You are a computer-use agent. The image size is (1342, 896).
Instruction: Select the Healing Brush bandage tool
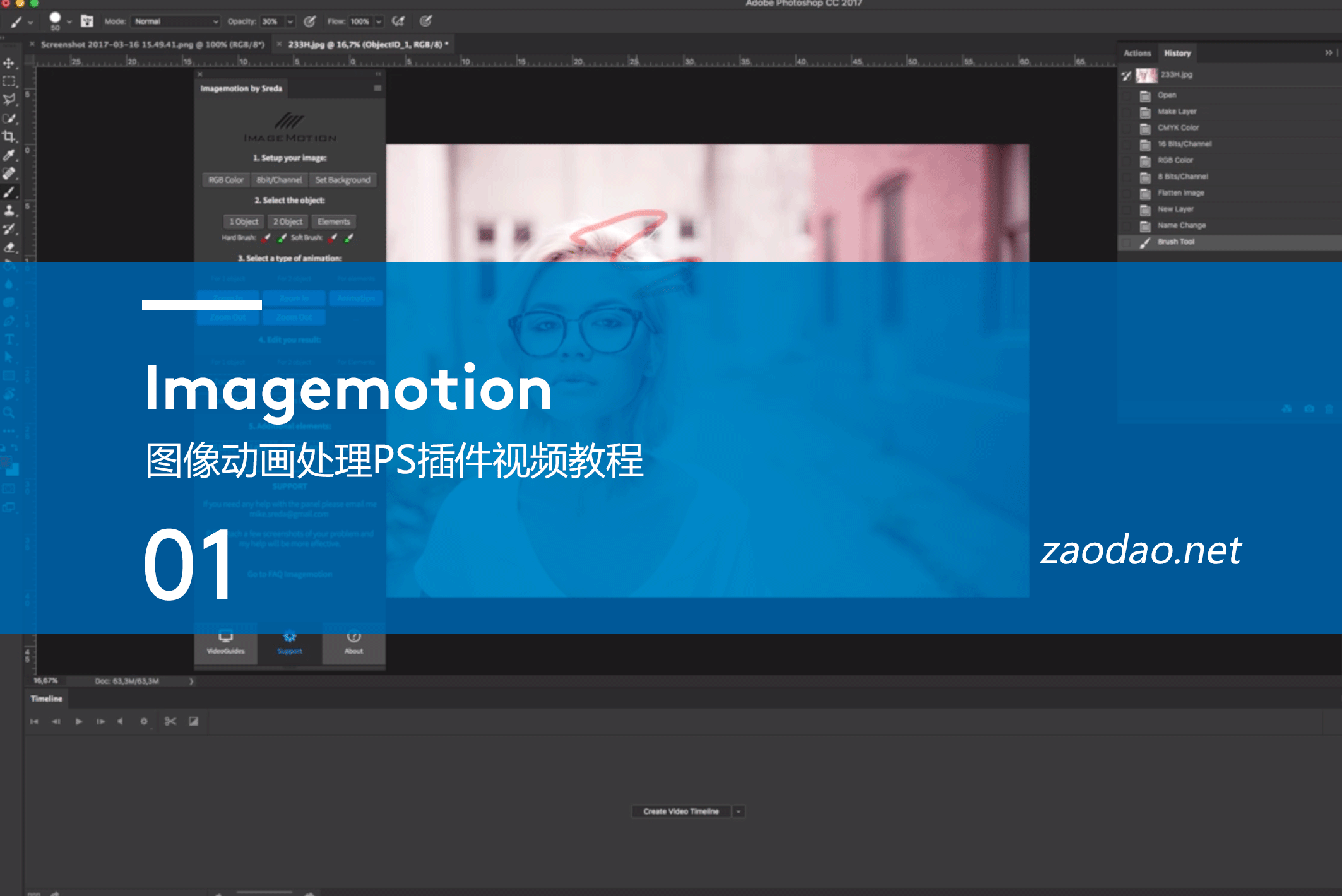pos(9,173)
